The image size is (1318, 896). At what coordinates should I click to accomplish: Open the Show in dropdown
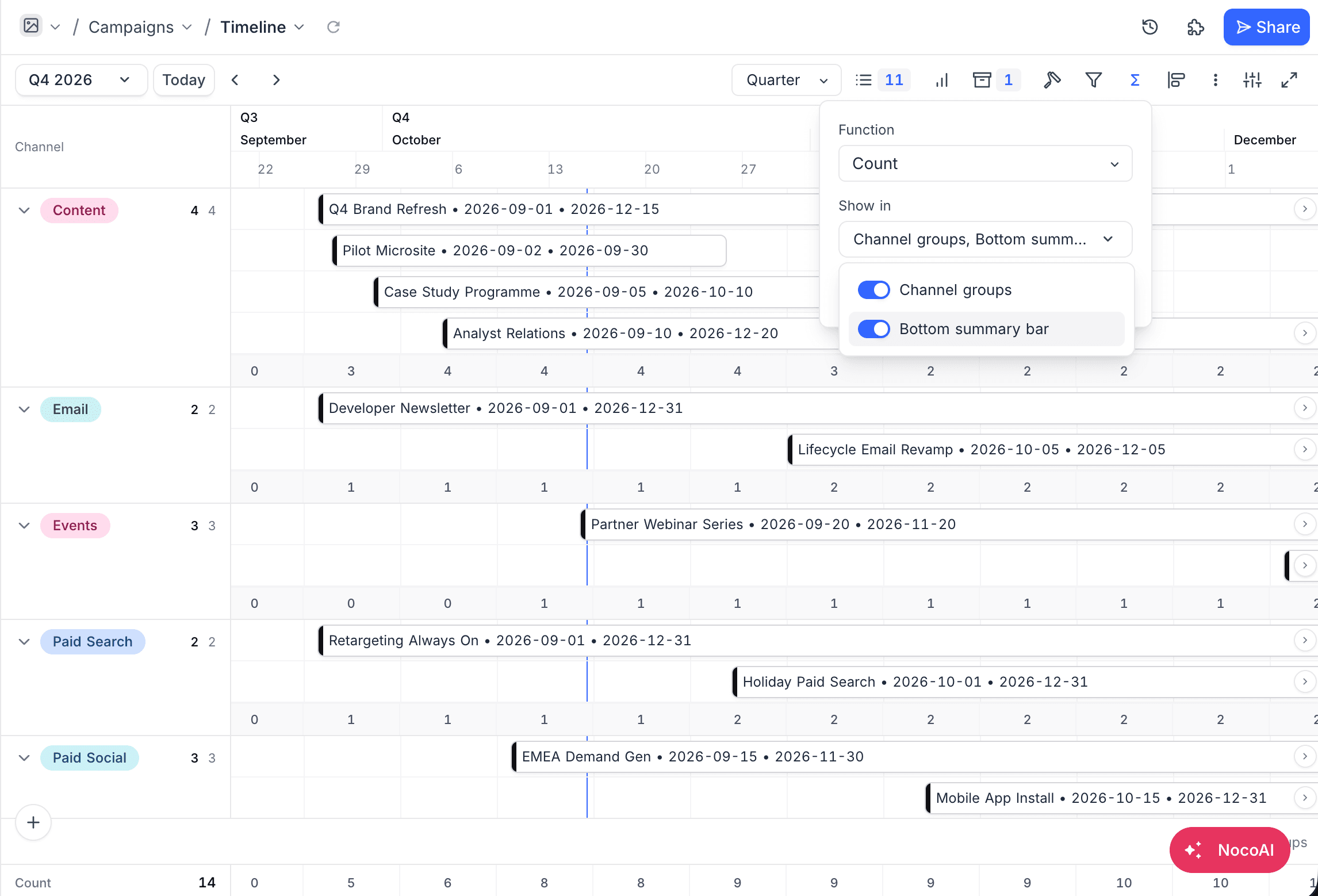click(x=985, y=239)
